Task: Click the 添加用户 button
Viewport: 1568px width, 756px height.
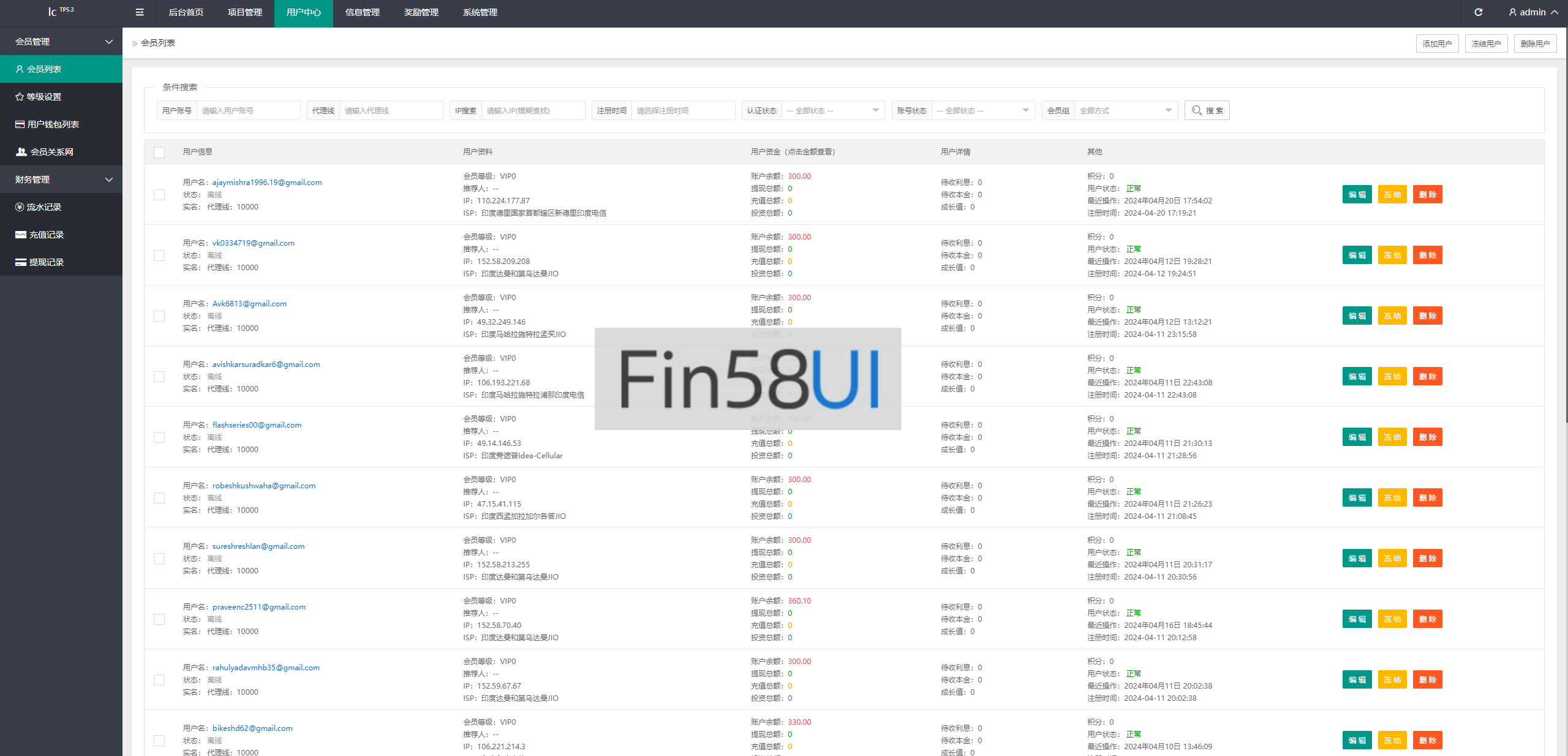Action: point(1437,43)
